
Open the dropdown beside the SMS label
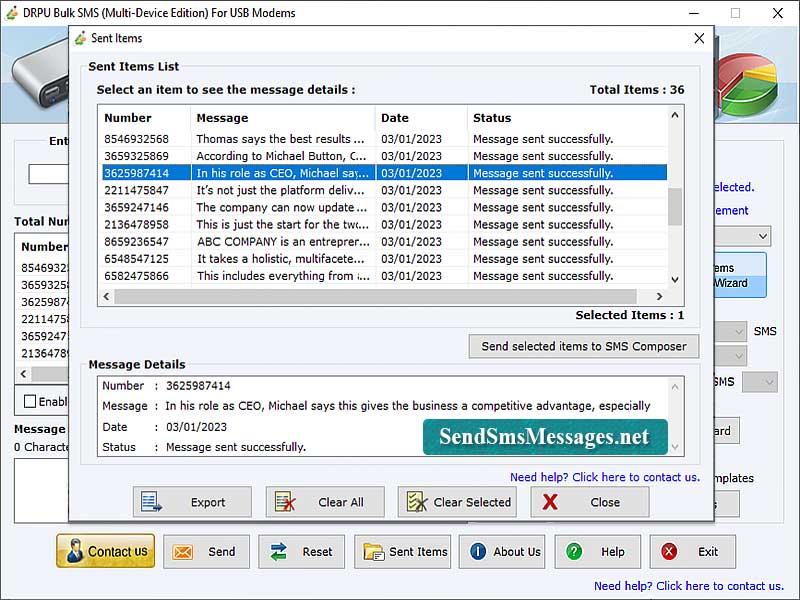pos(733,330)
